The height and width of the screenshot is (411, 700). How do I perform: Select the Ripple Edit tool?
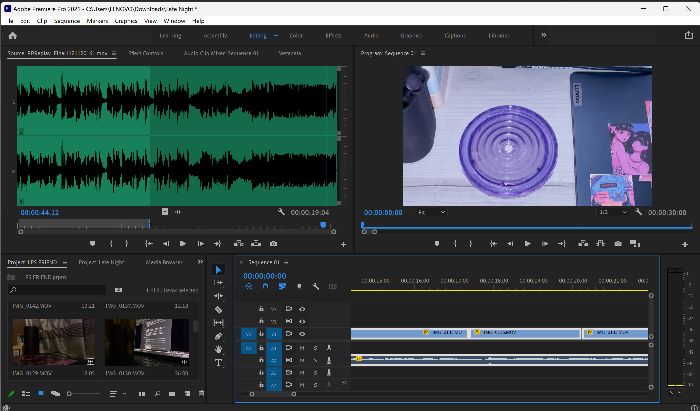tap(218, 296)
